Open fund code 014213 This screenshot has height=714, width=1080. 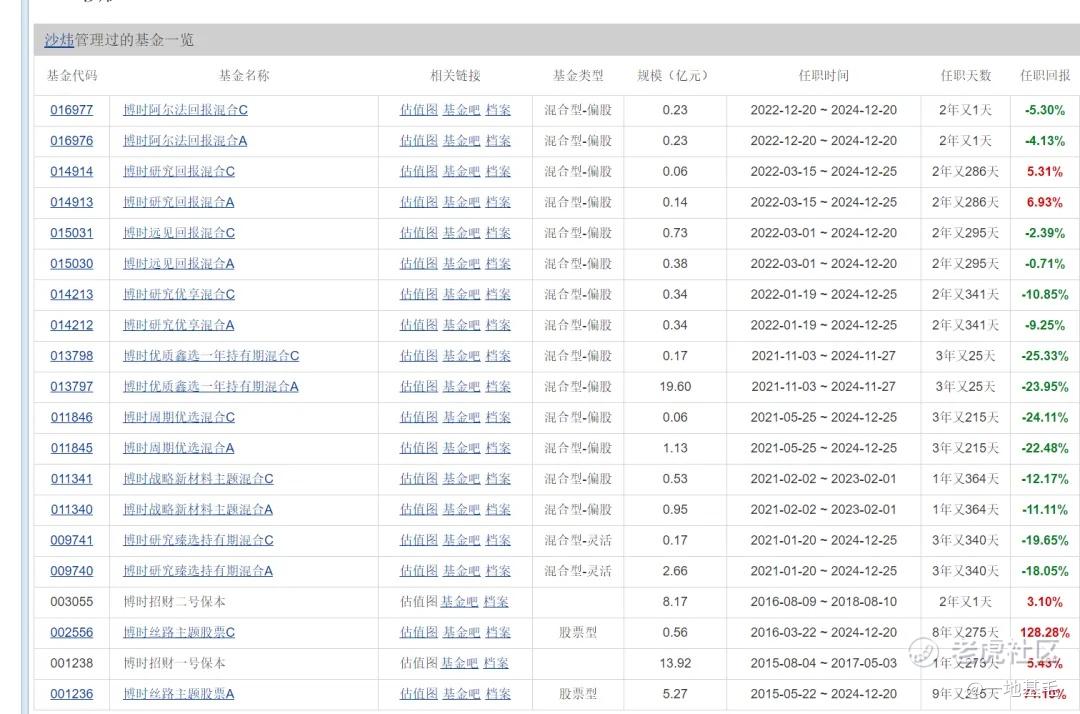pos(72,295)
